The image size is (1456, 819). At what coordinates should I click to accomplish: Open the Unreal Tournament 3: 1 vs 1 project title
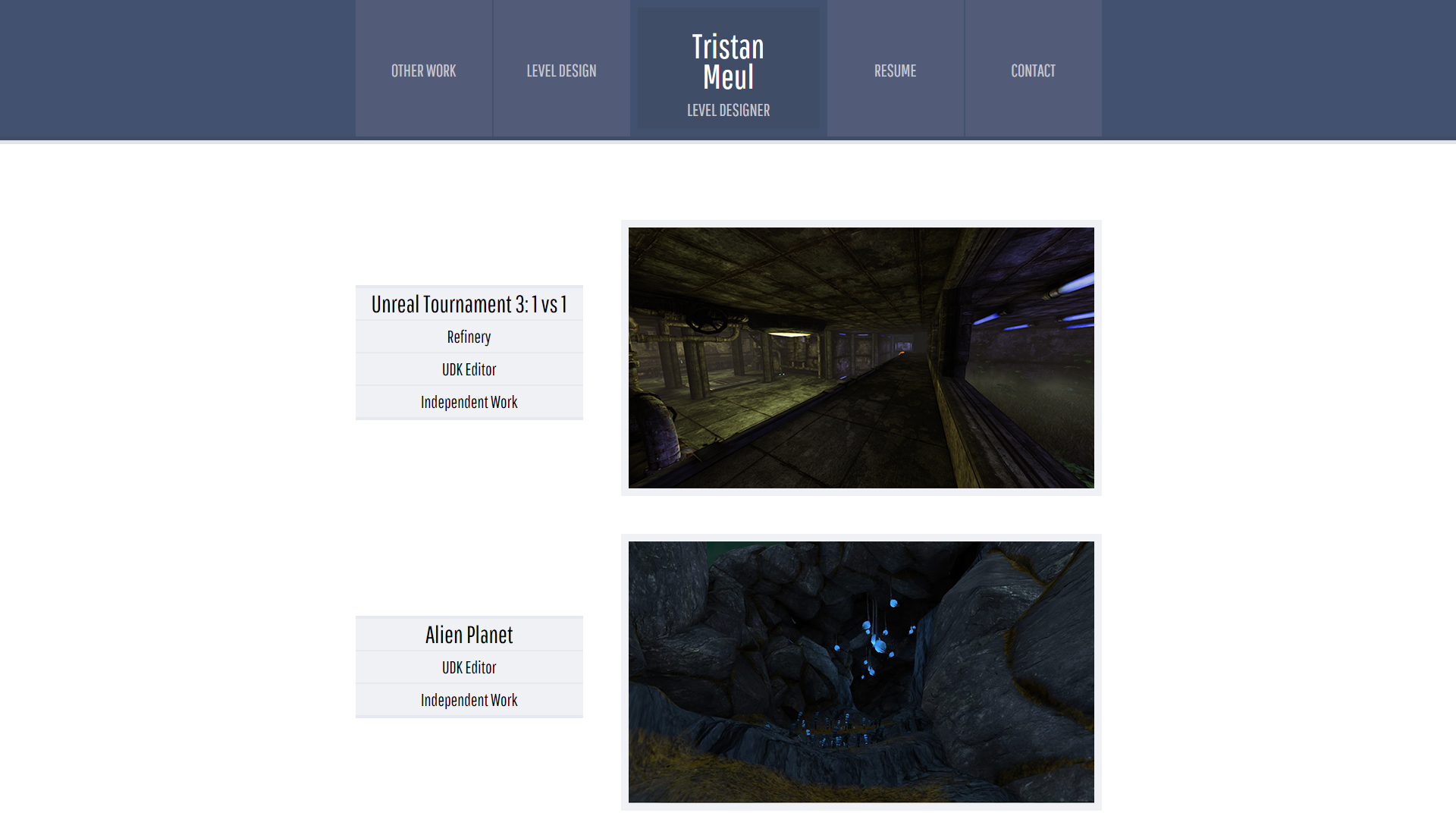pyautogui.click(x=469, y=304)
